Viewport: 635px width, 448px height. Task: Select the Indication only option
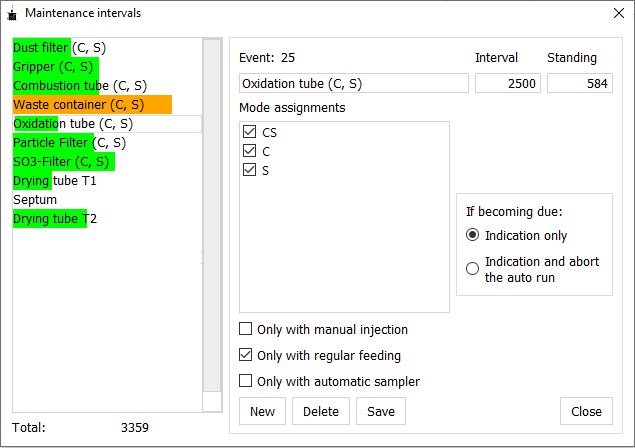[473, 235]
